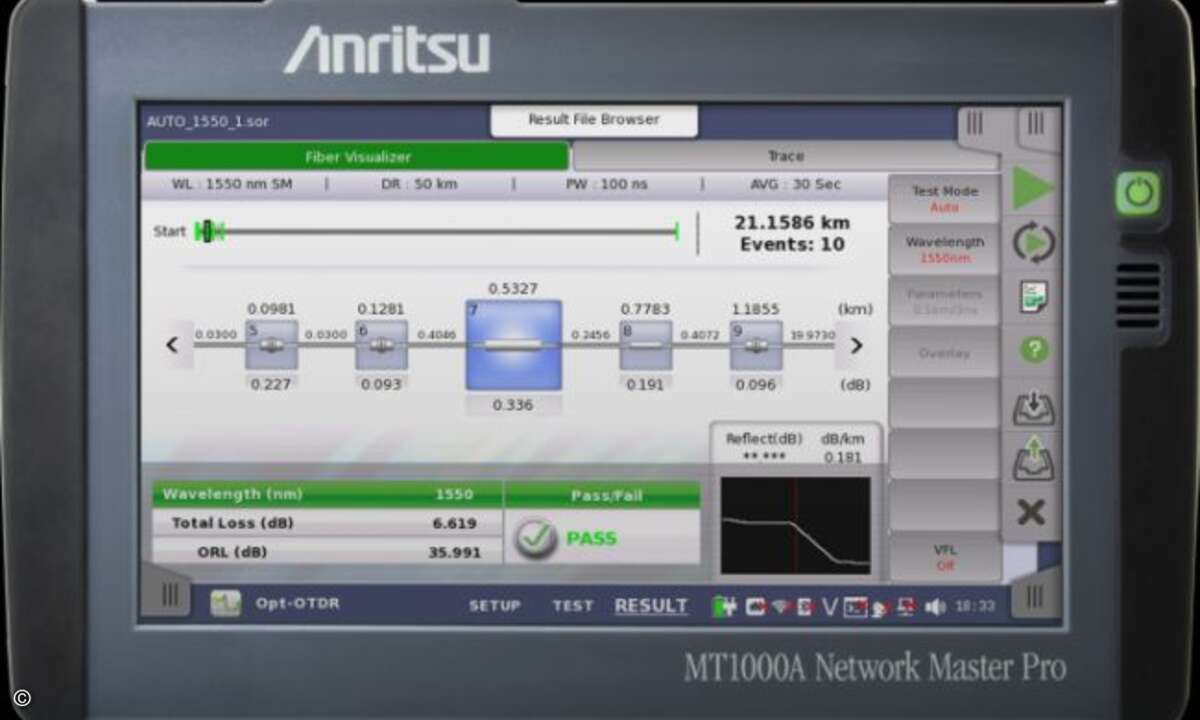Close the application with the X icon
1200x720 pixels.
click(x=1031, y=513)
